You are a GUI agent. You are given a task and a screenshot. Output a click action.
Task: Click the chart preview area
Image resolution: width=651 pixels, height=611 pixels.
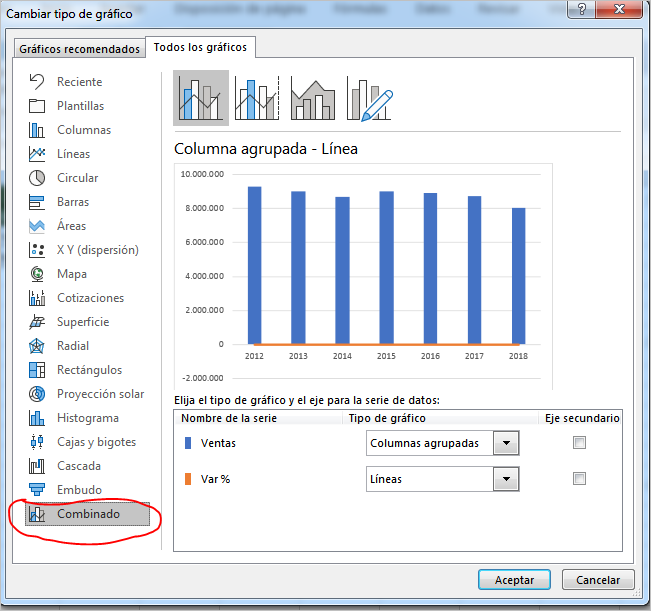363,276
